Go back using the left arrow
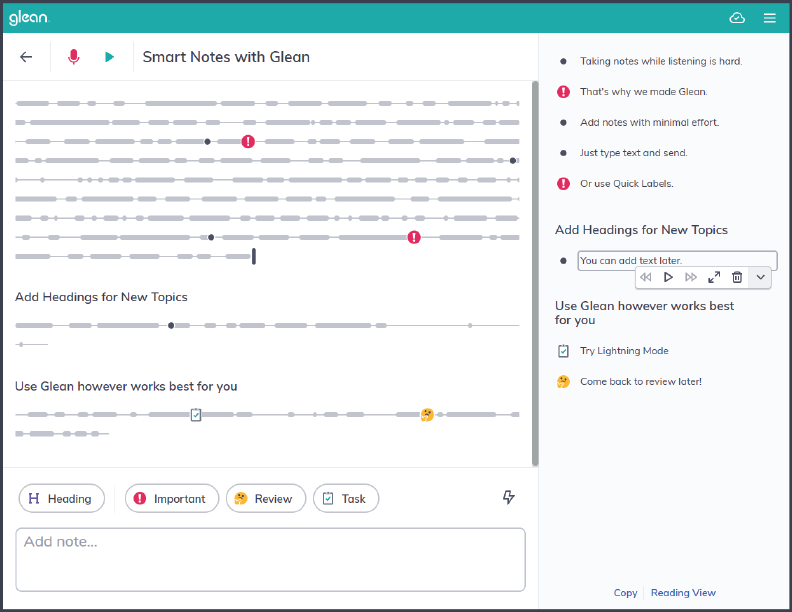The height and width of the screenshot is (612, 792). pos(26,57)
